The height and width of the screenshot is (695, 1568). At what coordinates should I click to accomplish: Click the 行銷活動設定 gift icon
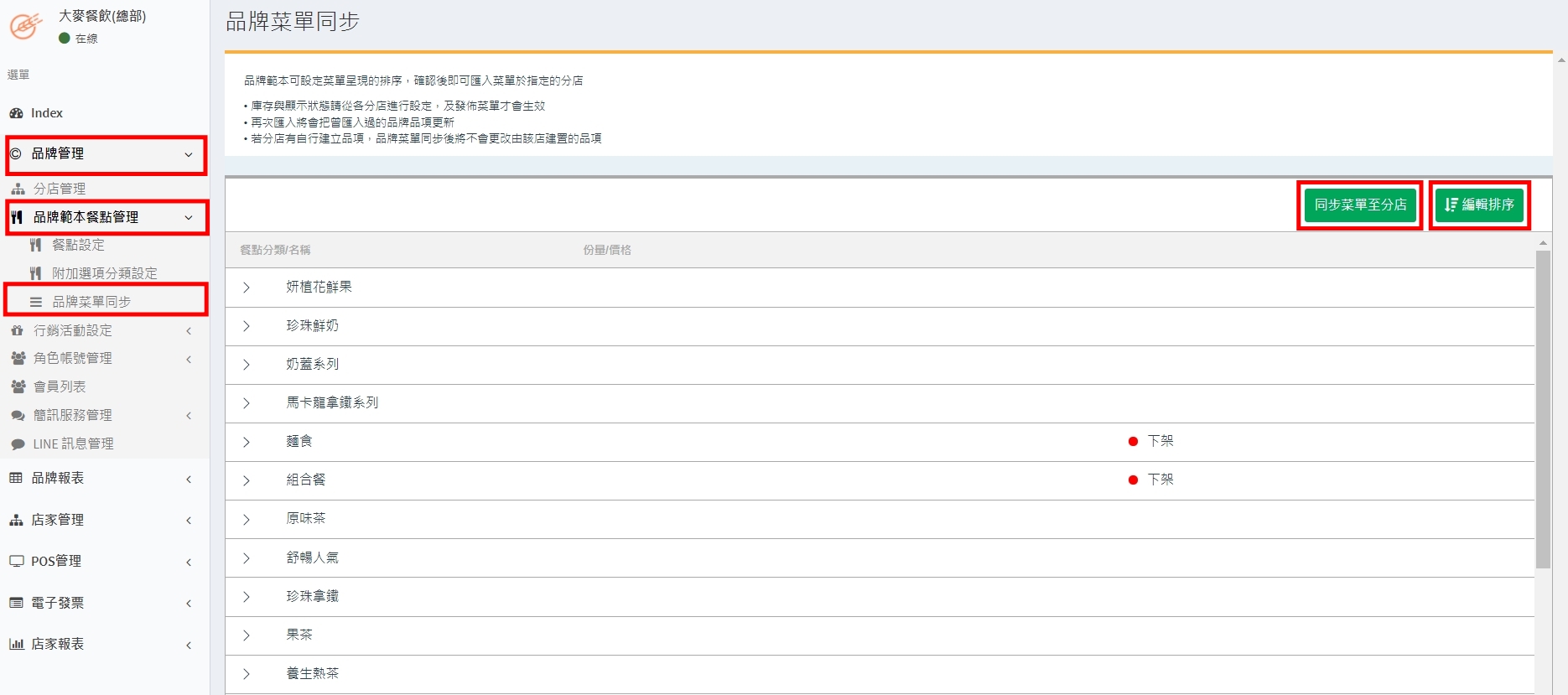pos(18,331)
